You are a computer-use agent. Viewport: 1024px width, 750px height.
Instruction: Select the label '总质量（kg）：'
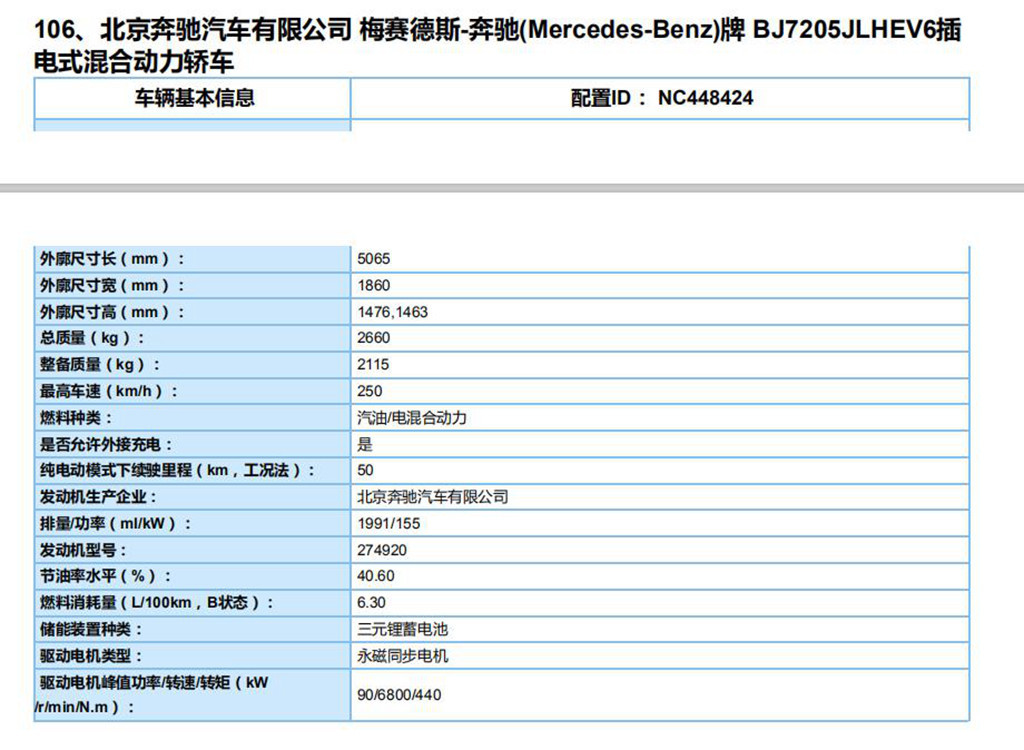[x=92, y=338]
